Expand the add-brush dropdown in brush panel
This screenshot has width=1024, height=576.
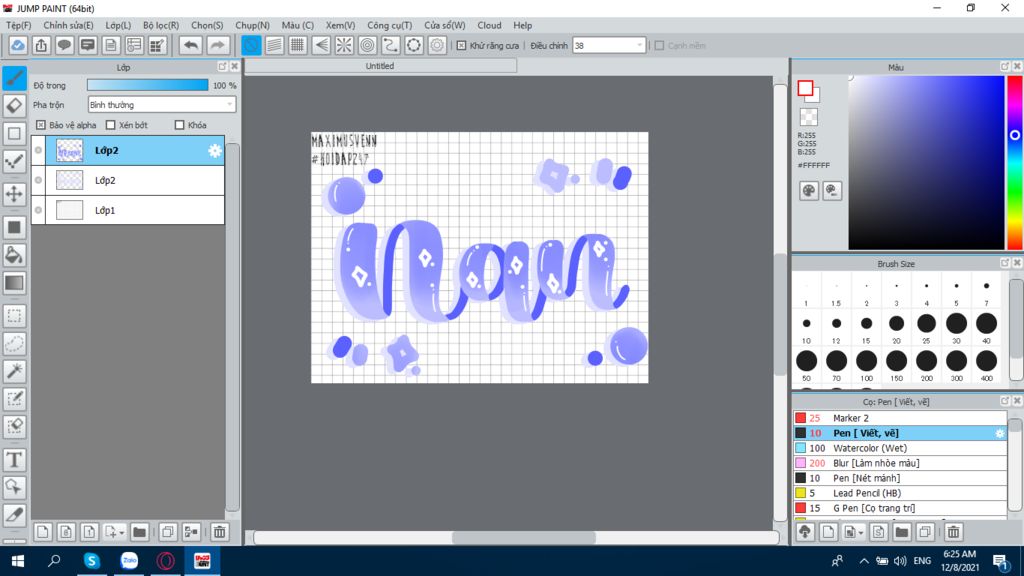(x=861, y=533)
